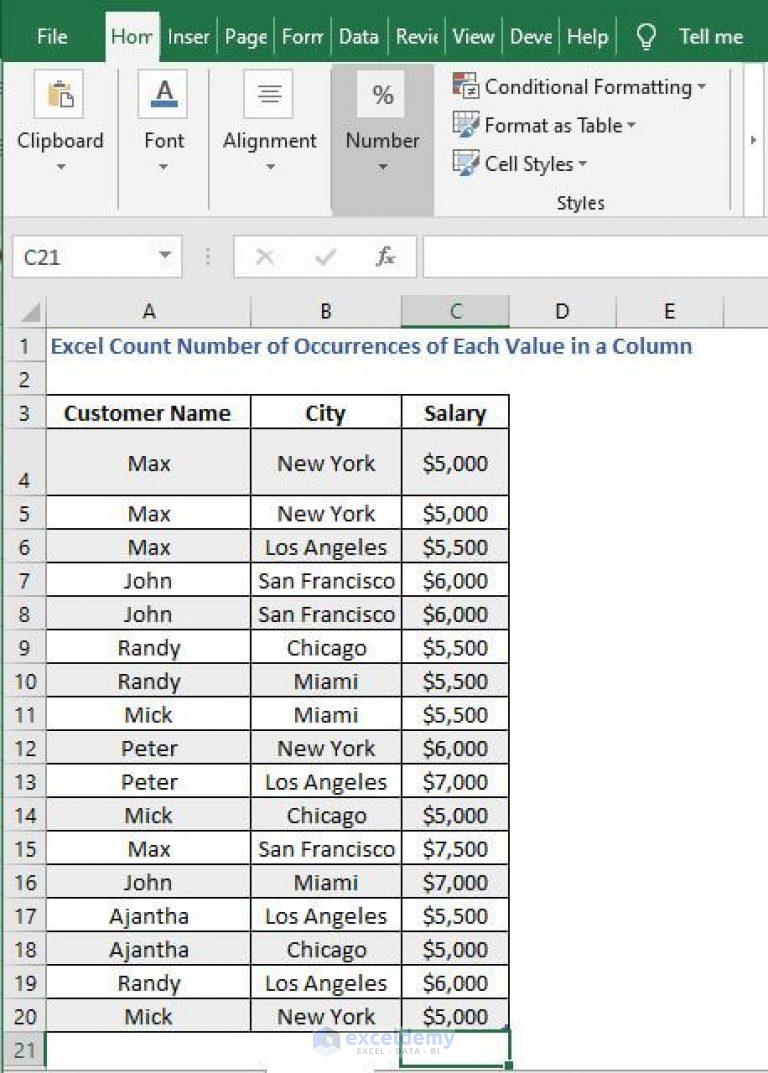Select column A header
The height and width of the screenshot is (1073, 768).
[149, 312]
